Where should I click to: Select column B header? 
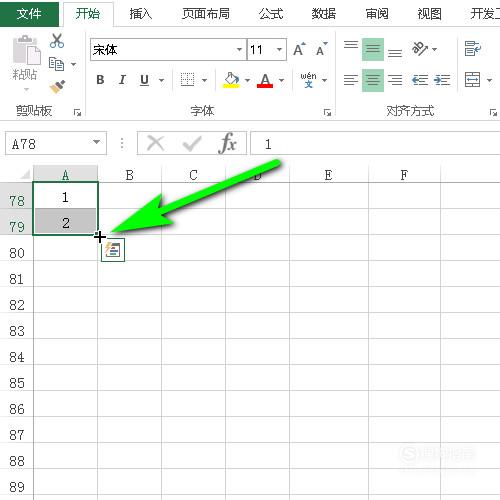pyautogui.click(x=130, y=174)
